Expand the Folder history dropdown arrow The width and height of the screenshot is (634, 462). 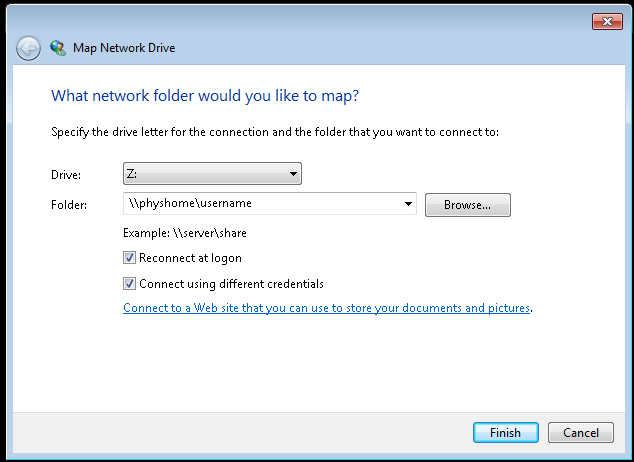click(x=408, y=204)
